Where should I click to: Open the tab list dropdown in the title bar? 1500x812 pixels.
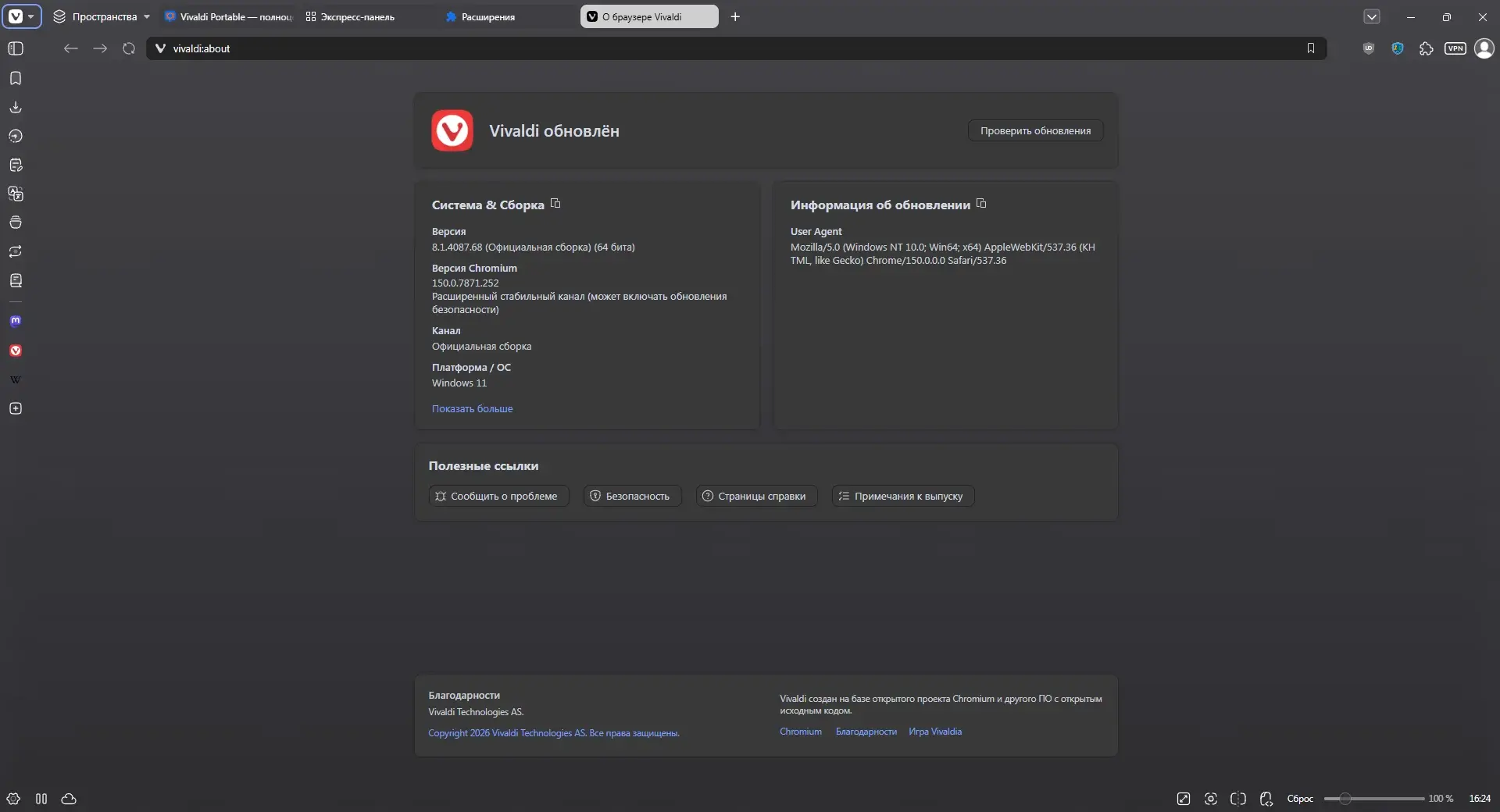(1372, 16)
